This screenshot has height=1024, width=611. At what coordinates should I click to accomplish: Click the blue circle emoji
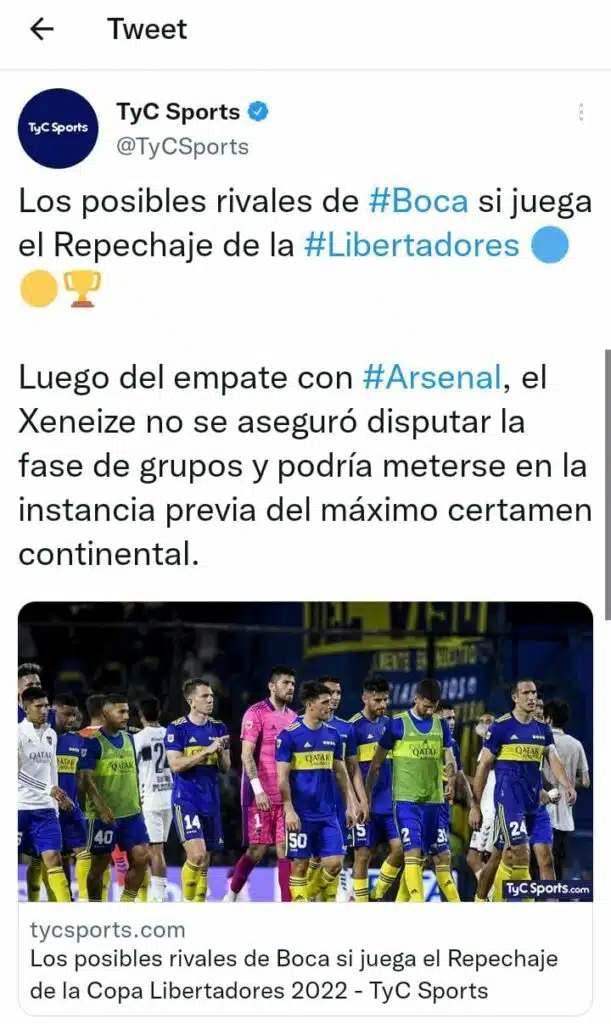[x=550, y=244]
